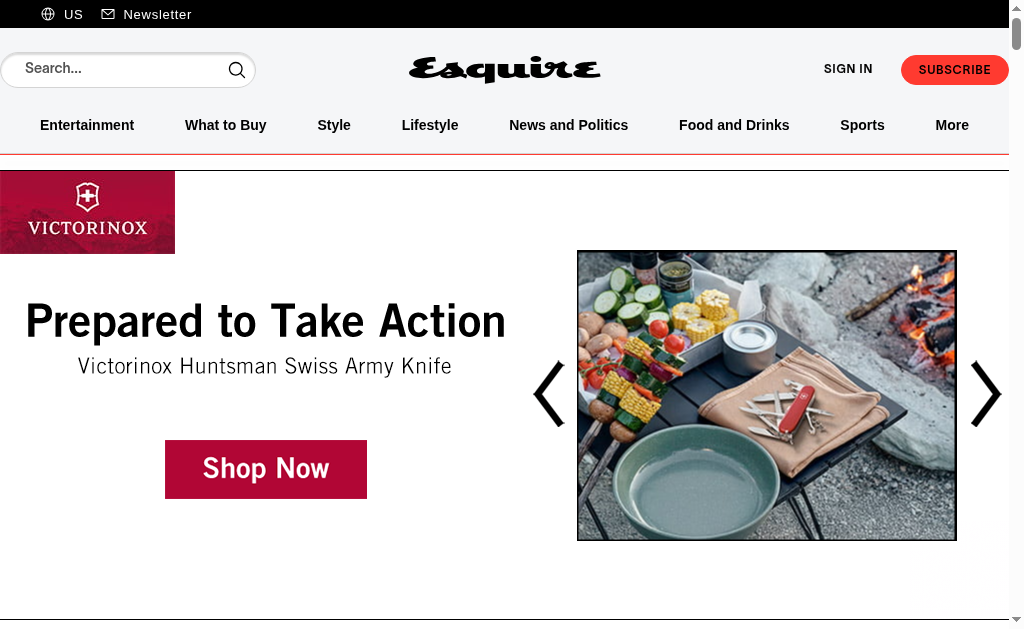Click the red Subscribe button
Image resolution: width=1024 pixels, height=629 pixels.
coord(954,70)
